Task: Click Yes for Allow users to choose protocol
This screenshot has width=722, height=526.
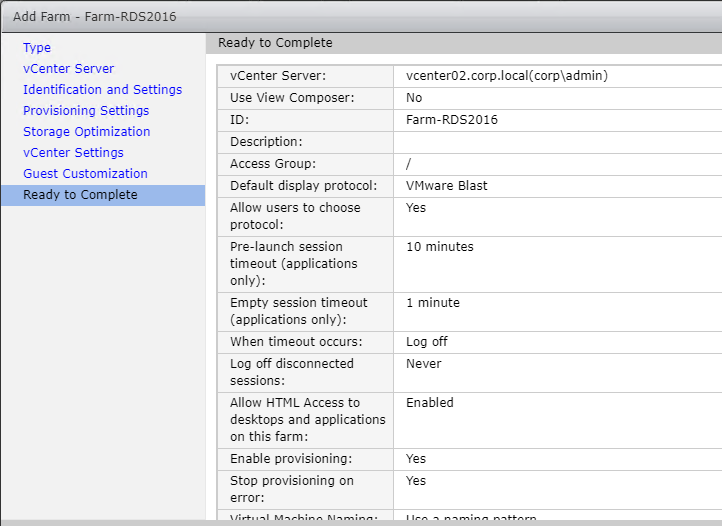Action: click(416, 208)
